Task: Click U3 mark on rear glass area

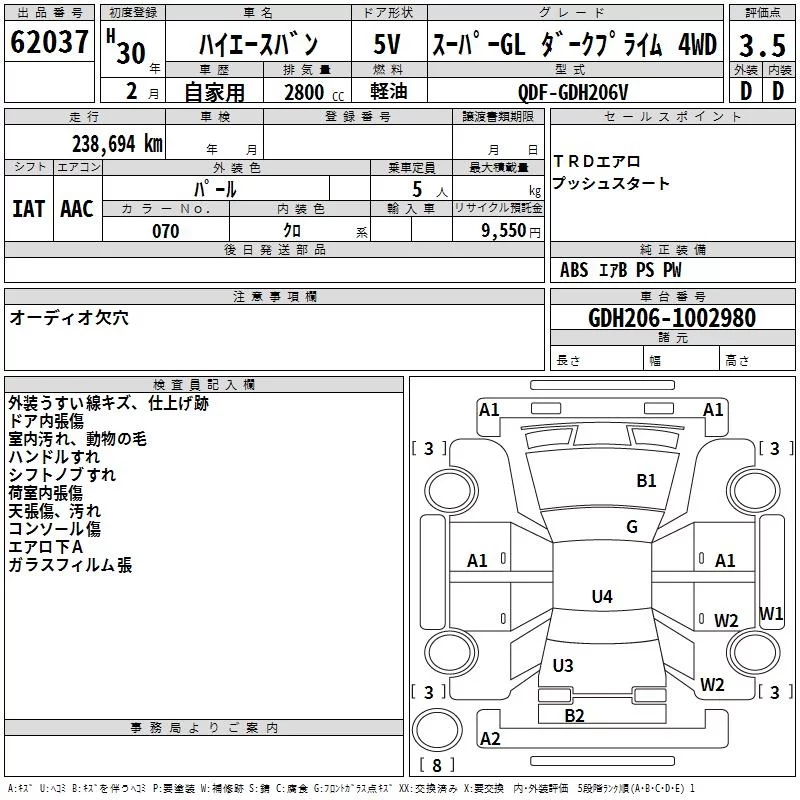Action: (x=563, y=665)
